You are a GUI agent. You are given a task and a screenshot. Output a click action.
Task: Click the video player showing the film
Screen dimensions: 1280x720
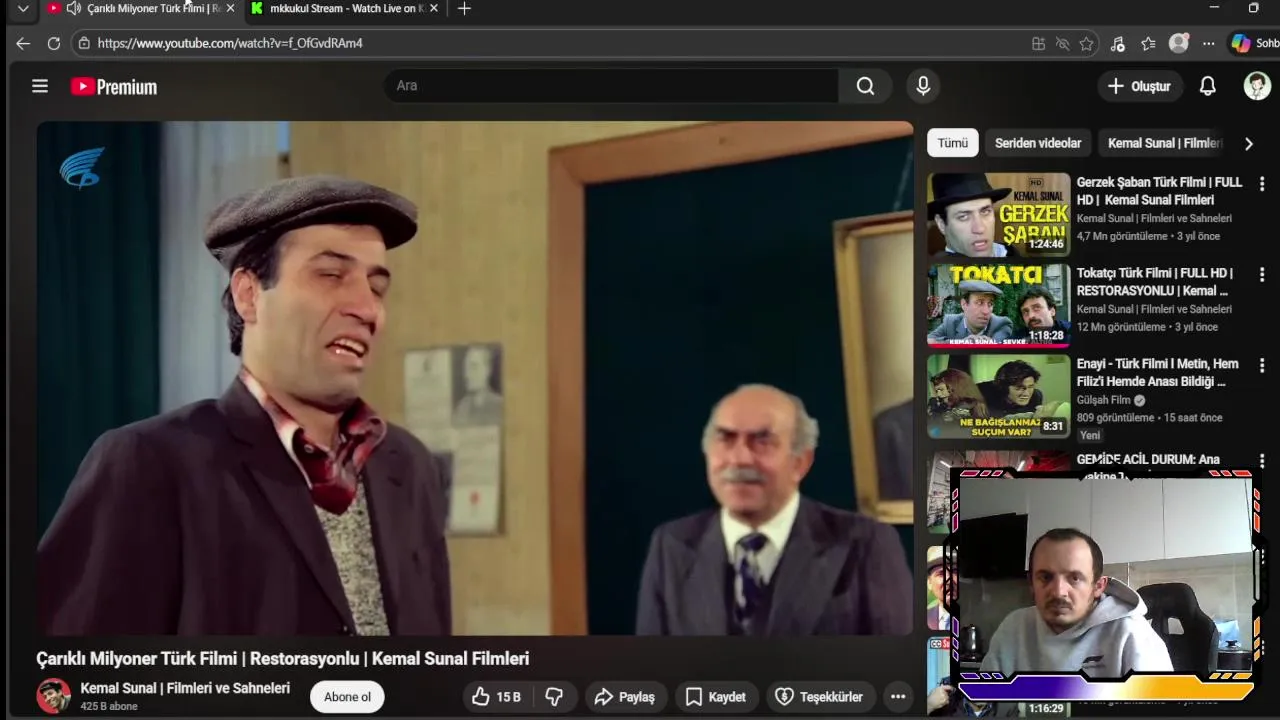[x=475, y=378]
